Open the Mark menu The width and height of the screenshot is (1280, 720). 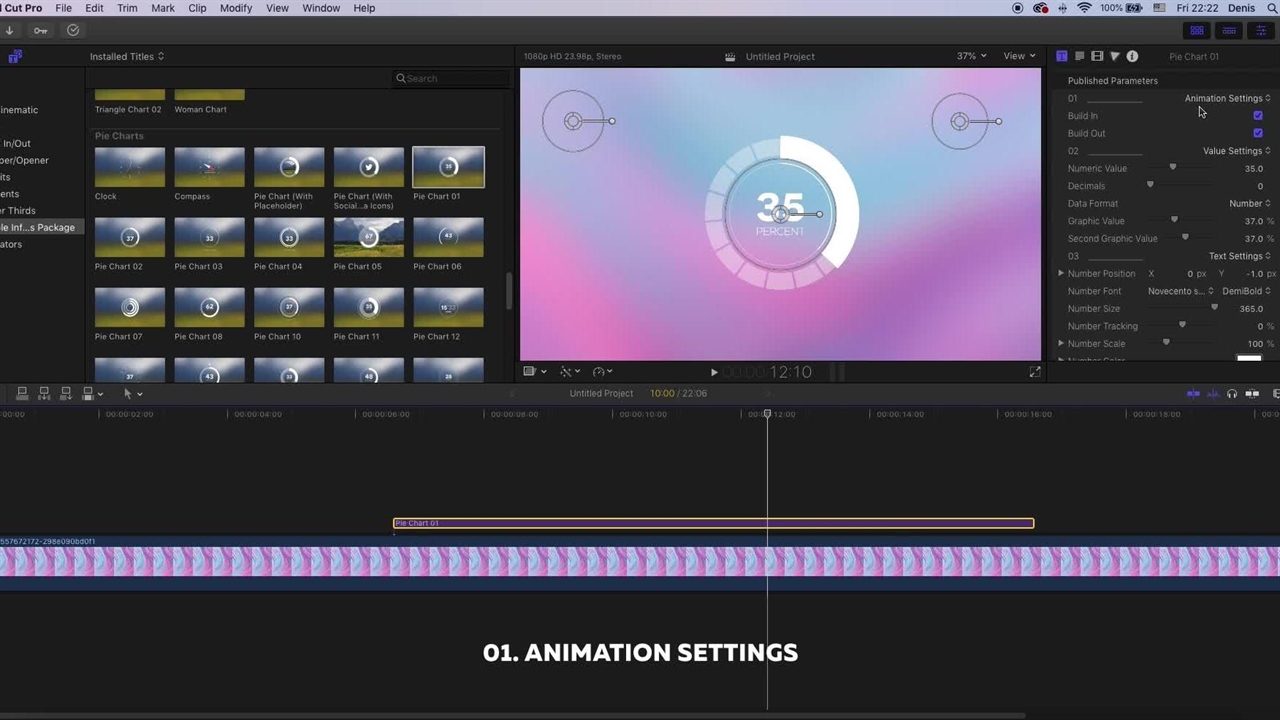pyautogui.click(x=163, y=8)
